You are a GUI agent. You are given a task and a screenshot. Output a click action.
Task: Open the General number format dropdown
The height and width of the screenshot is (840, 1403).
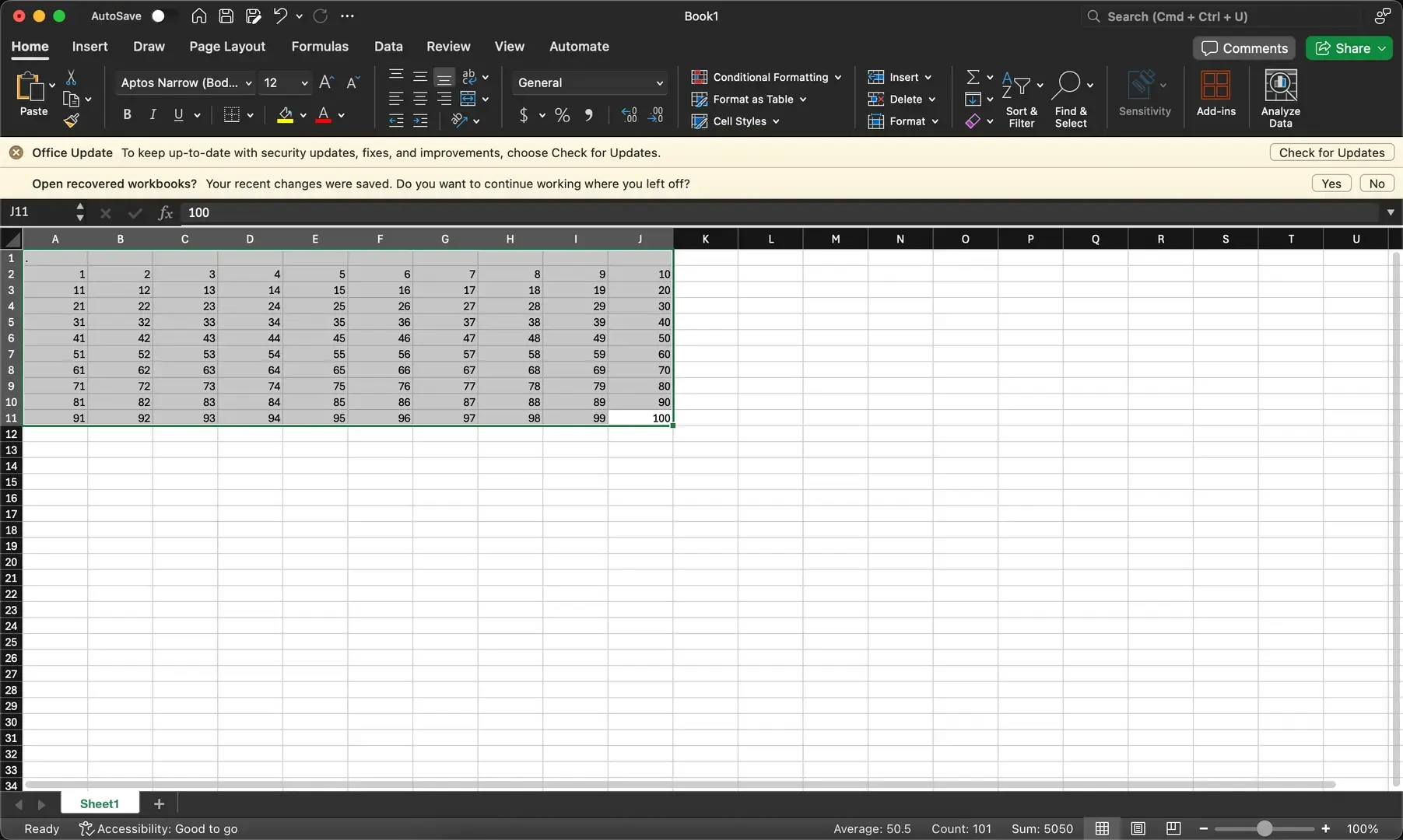590,82
